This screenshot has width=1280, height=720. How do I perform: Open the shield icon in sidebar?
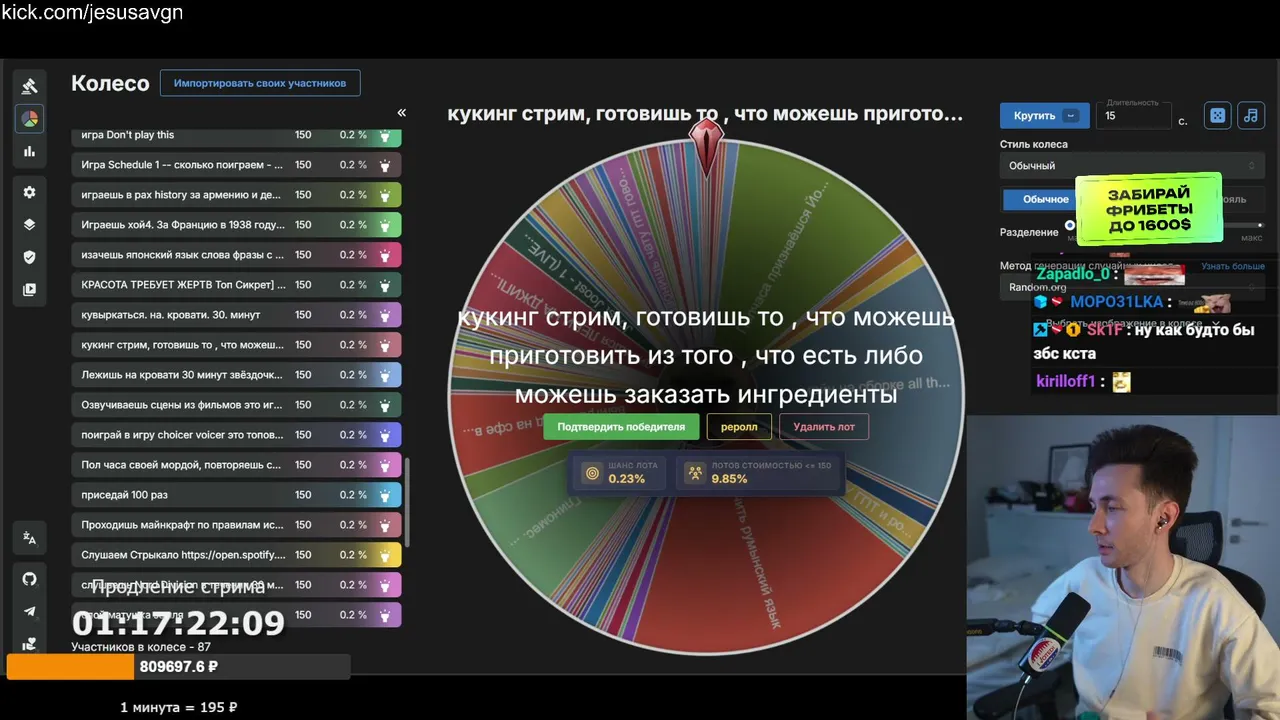[29, 257]
